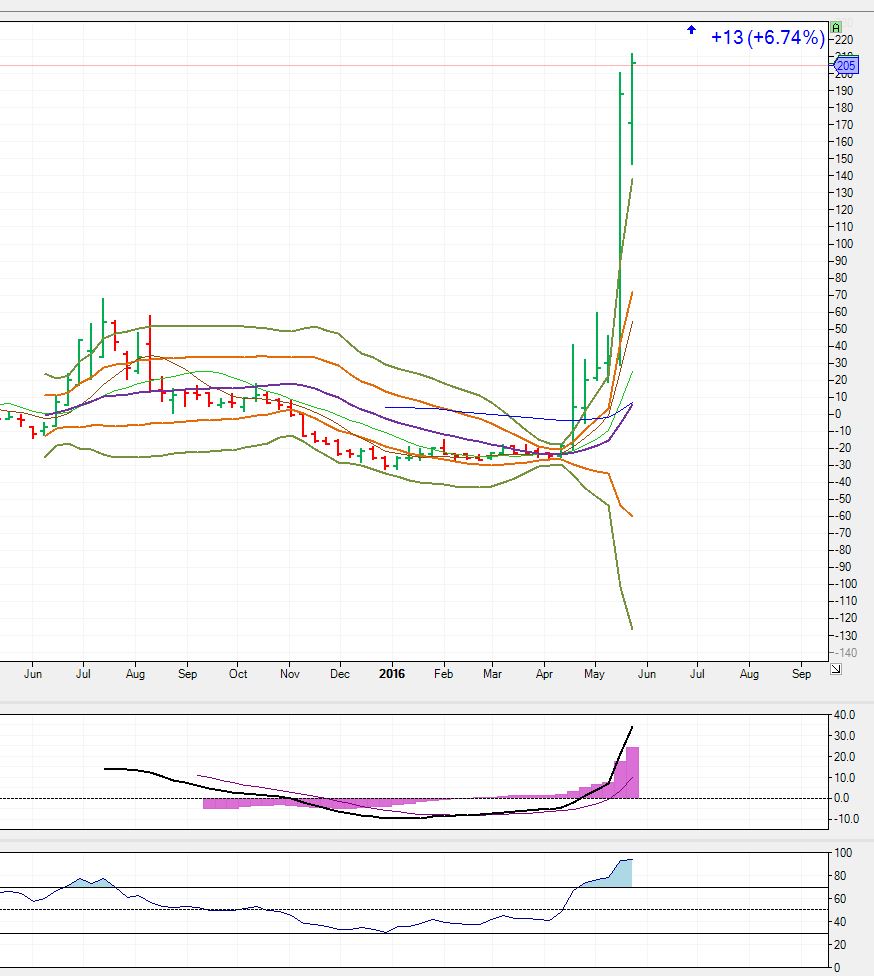This screenshot has height=976, width=874.
Task: Select the latest green price bar
Action: click(x=632, y=108)
